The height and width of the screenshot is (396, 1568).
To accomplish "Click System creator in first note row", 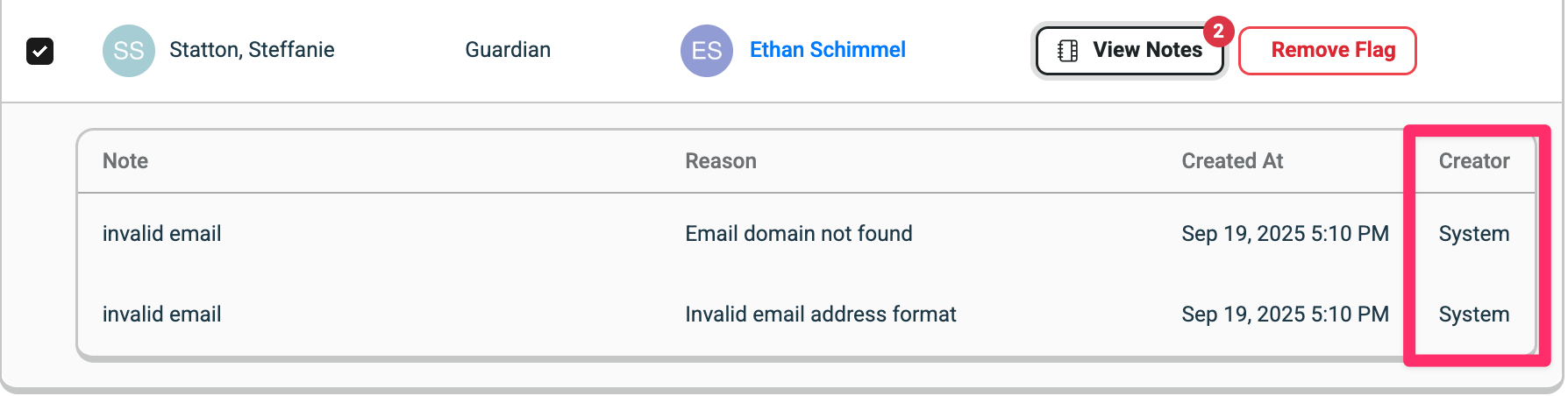I will click(1473, 234).
